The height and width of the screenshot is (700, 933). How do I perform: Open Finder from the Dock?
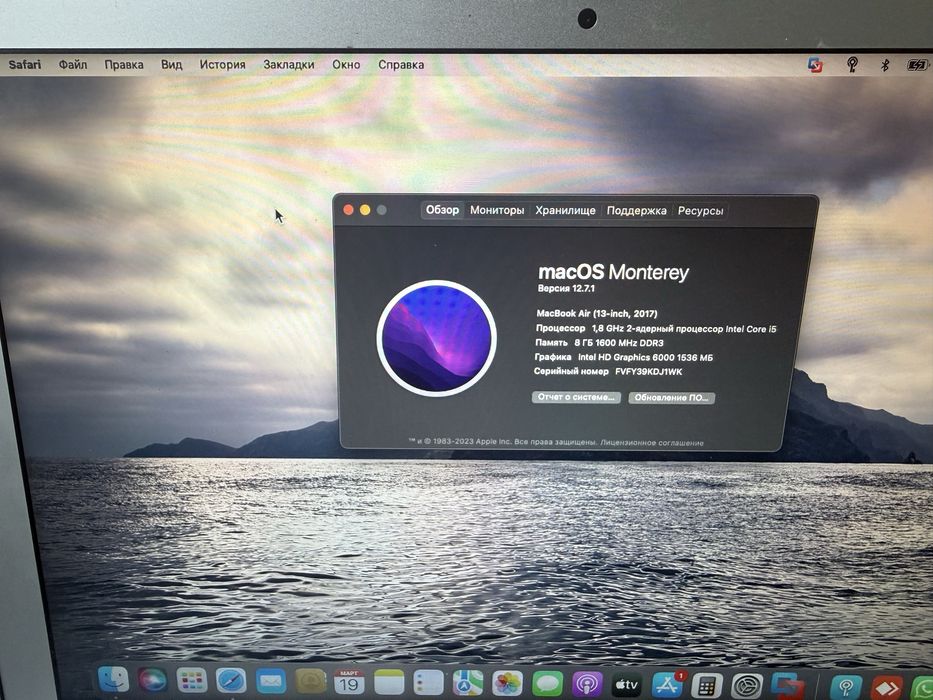point(113,680)
